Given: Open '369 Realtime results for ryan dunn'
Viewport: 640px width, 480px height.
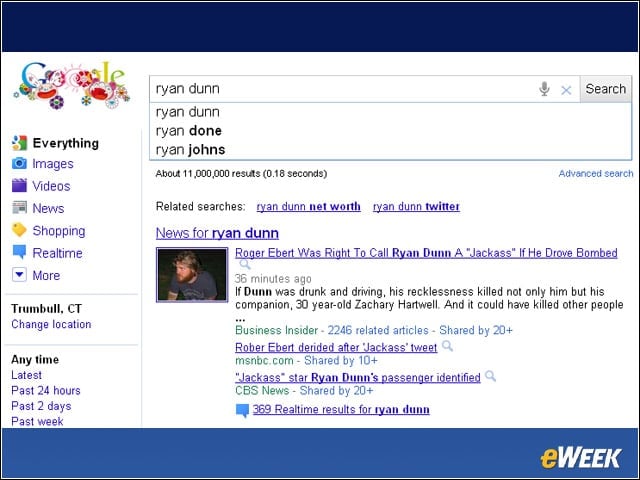Looking at the screenshot, I should tap(341, 409).
